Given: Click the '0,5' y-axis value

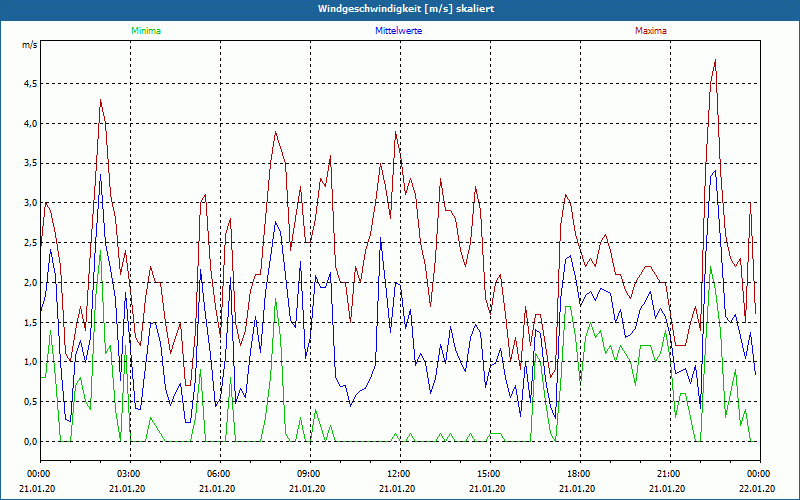Looking at the screenshot, I should pos(31,402).
